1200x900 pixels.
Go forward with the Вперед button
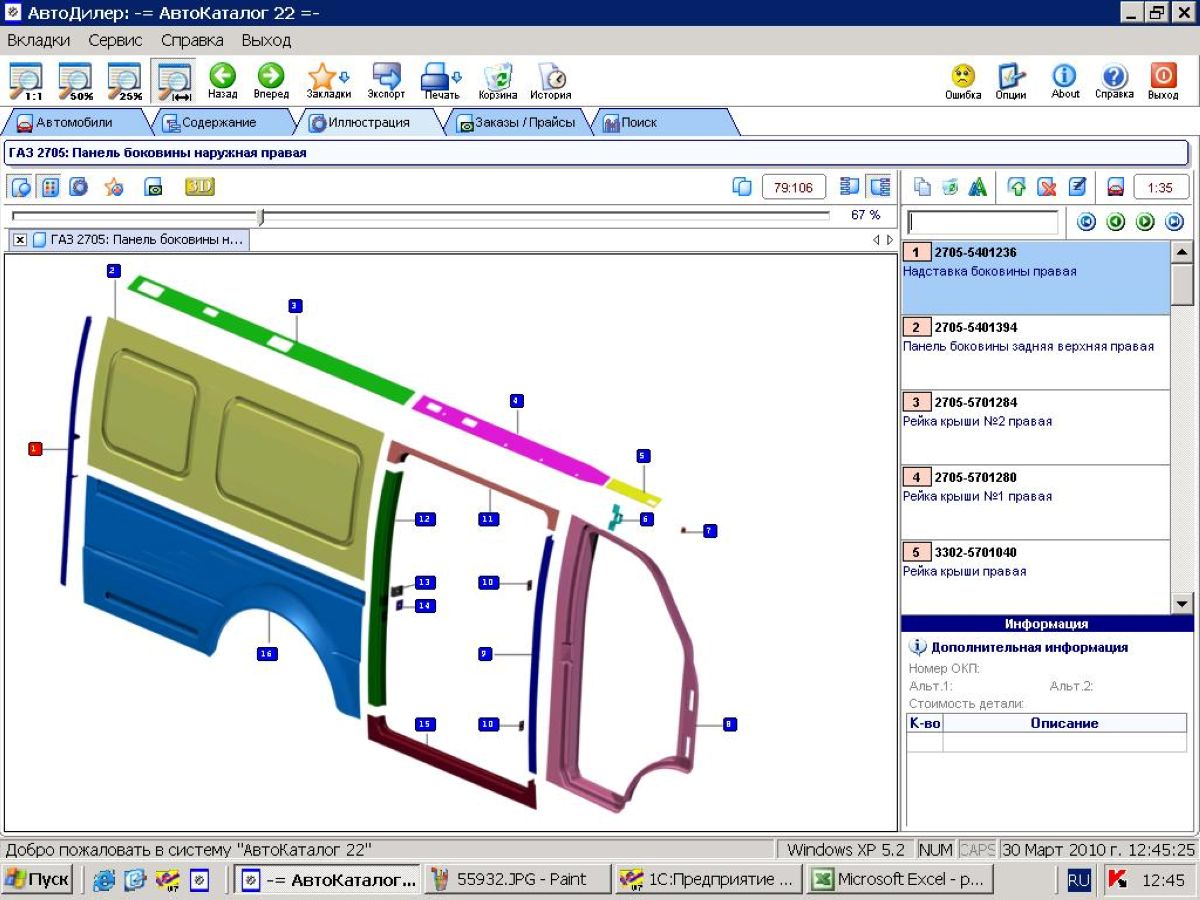271,81
